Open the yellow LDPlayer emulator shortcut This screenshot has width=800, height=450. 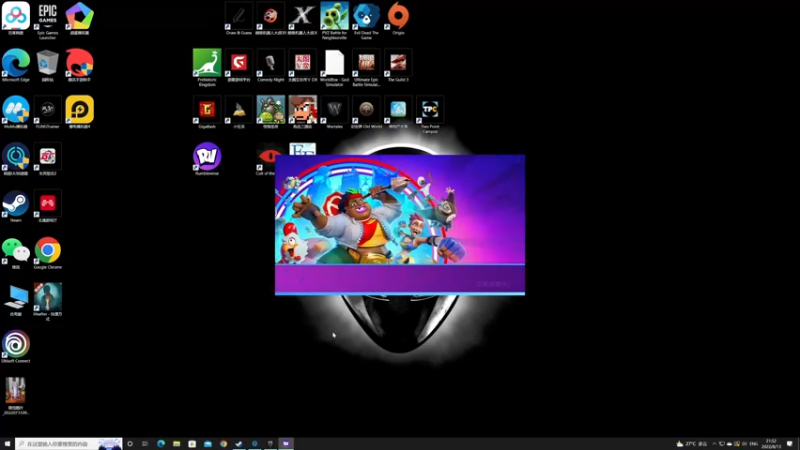80,112
